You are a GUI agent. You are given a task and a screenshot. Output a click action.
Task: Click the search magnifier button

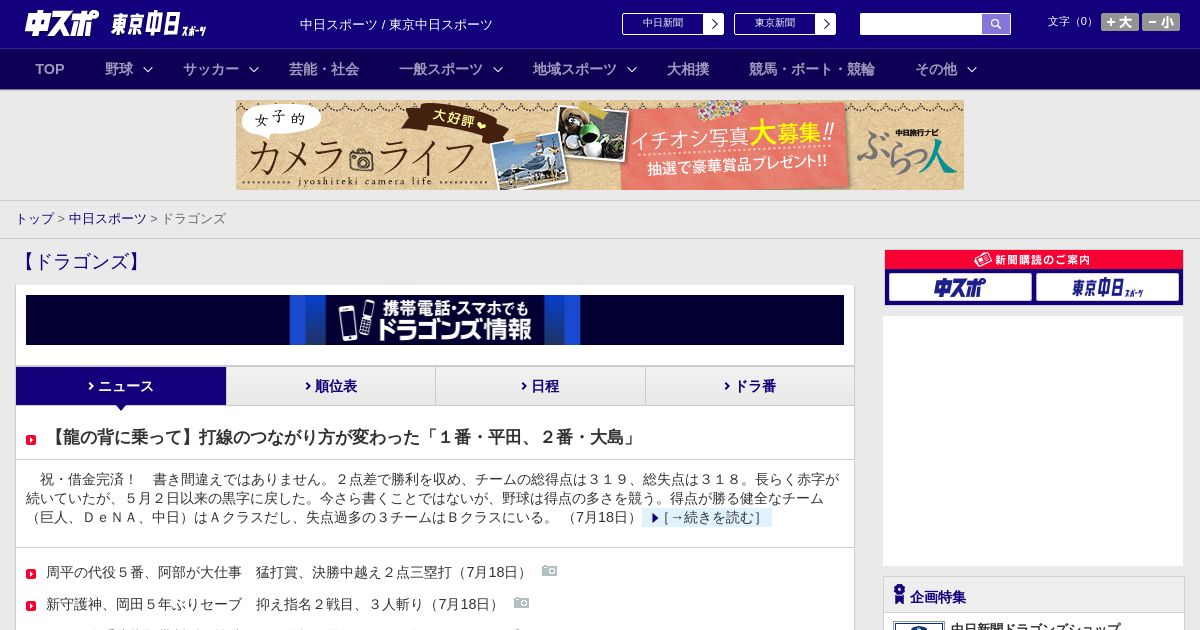[996, 24]
